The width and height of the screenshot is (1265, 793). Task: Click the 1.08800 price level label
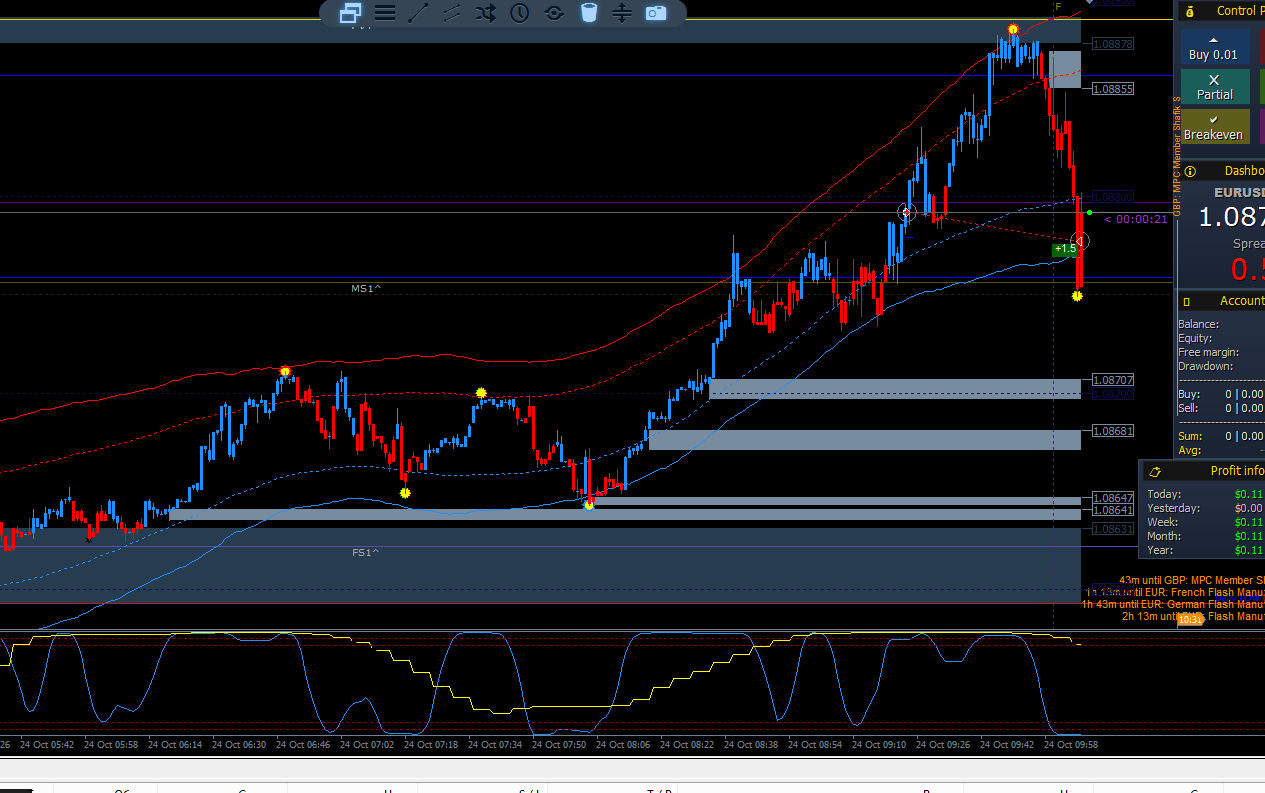click(x=1113, y=197)
